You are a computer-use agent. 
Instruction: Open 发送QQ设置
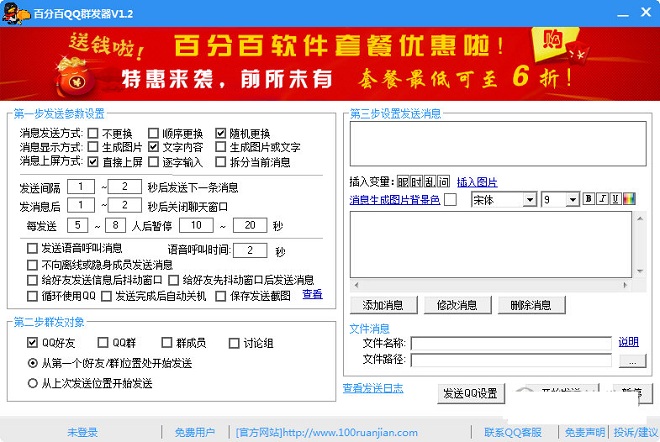[471, 393]
